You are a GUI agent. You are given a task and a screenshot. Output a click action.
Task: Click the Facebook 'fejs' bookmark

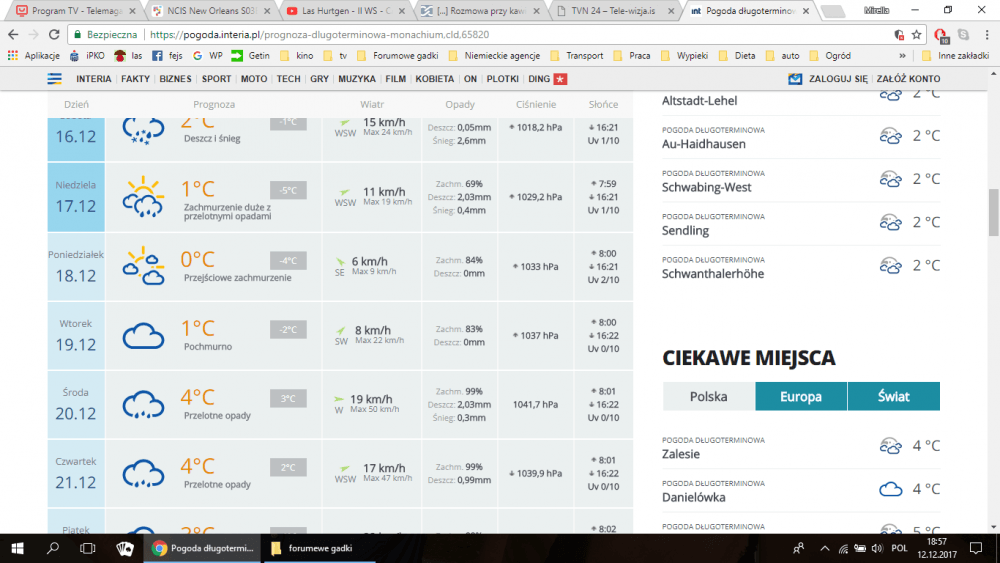[x=166, y=56]
